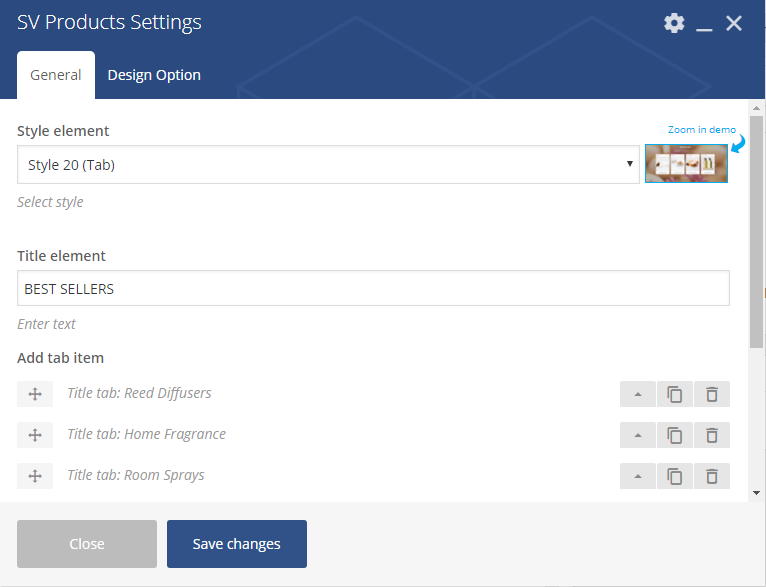Click drag handle for Room Sprays tab
Viewport: 766px width, 587px height.
tap(35, 476)
